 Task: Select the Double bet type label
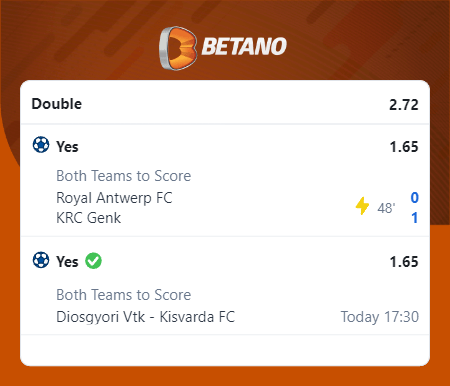[57, 104]
